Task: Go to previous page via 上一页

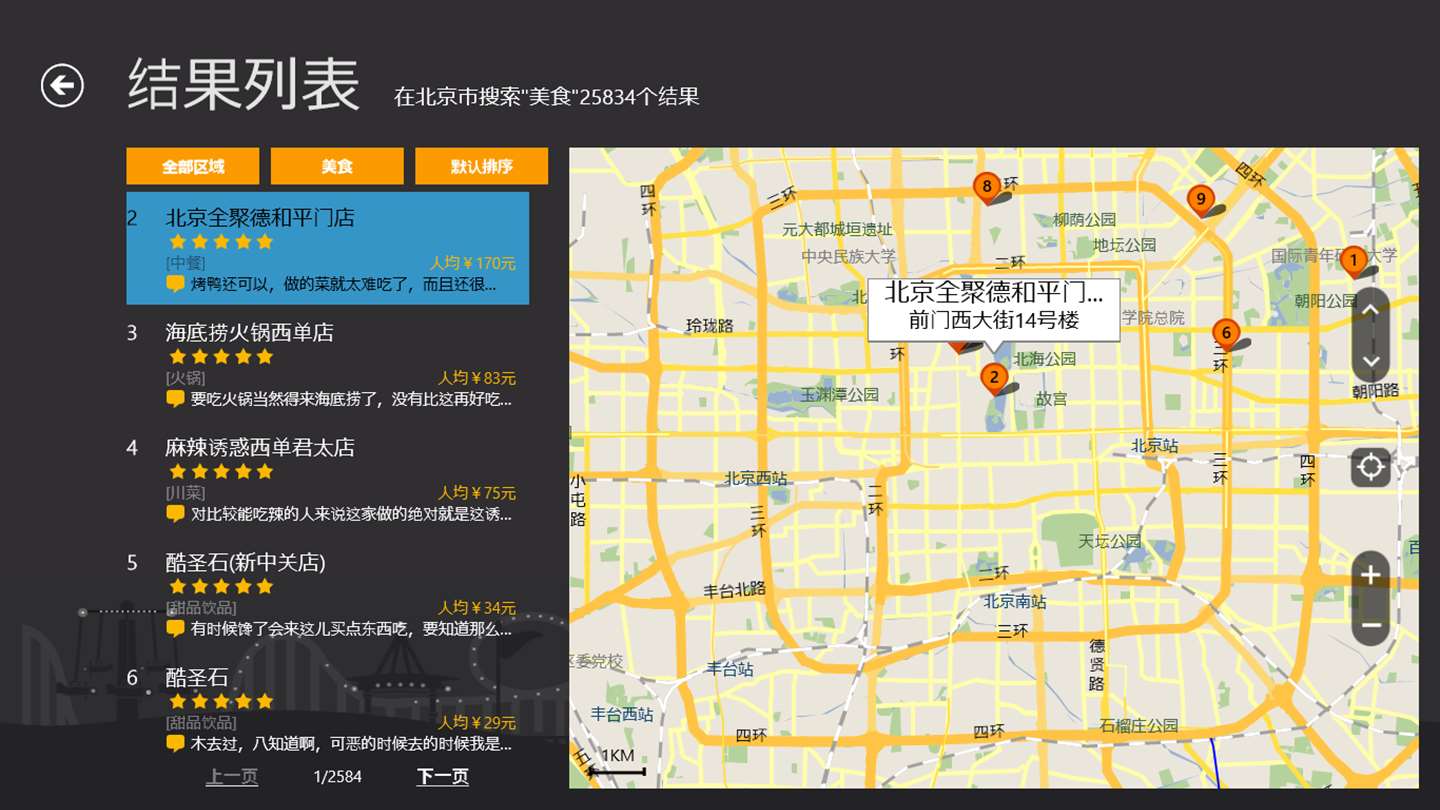Action: [x=232, y=776]
